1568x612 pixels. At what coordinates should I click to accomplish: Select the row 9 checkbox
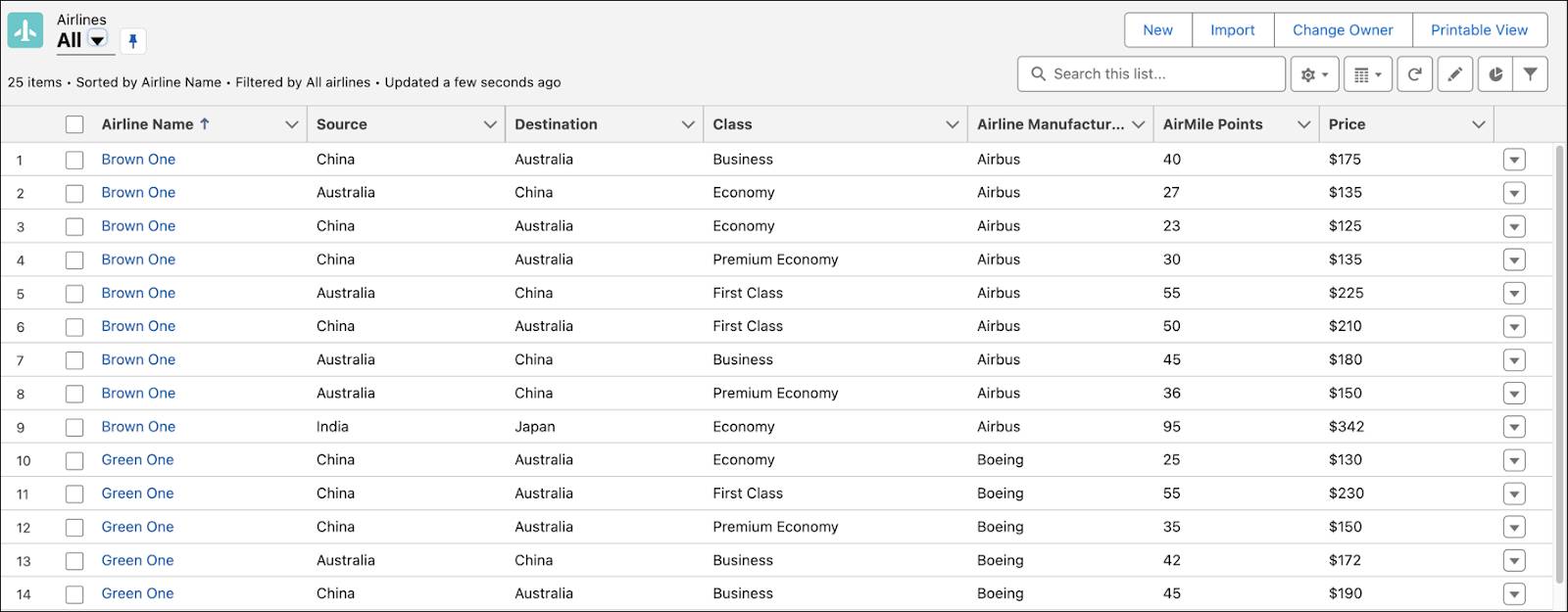point(74,427)
